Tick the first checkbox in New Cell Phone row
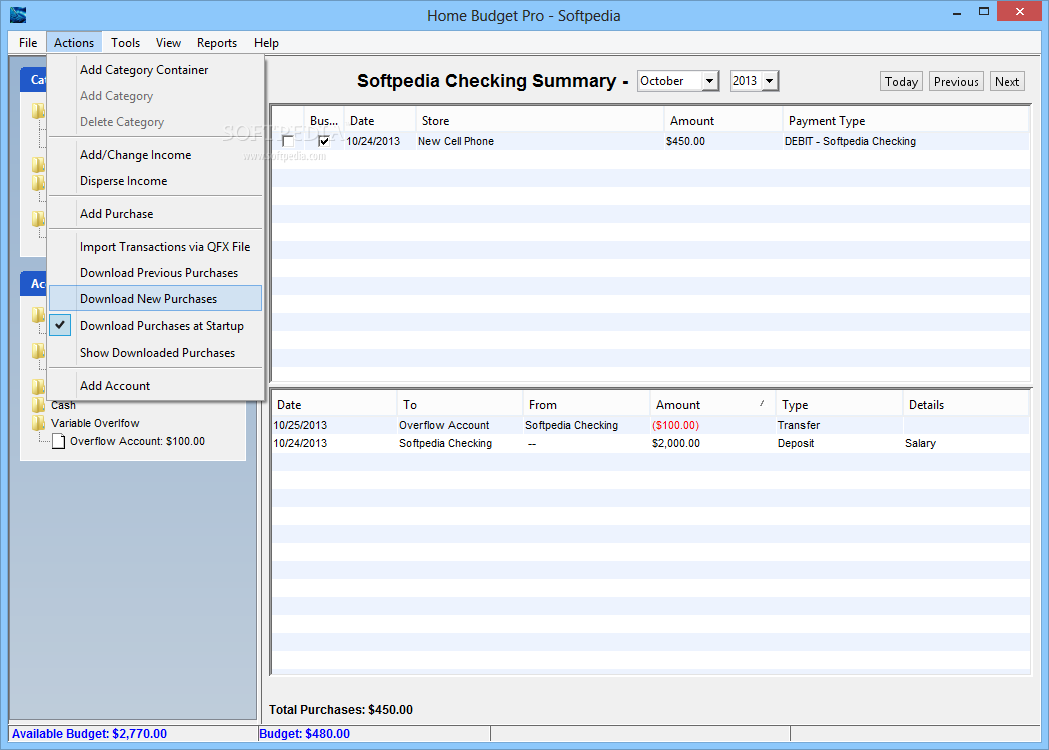 click(288, 141)
